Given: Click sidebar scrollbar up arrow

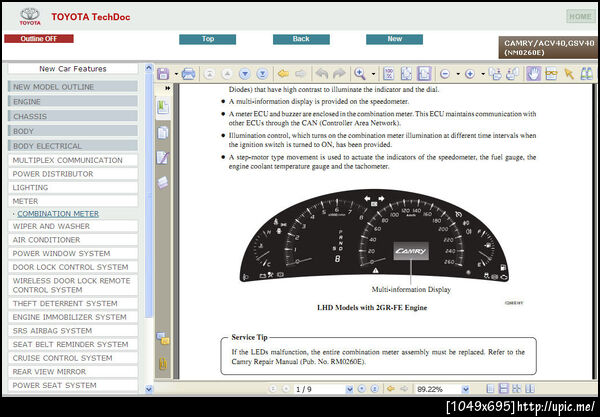Looking at the screenshot, I should 149,68.
